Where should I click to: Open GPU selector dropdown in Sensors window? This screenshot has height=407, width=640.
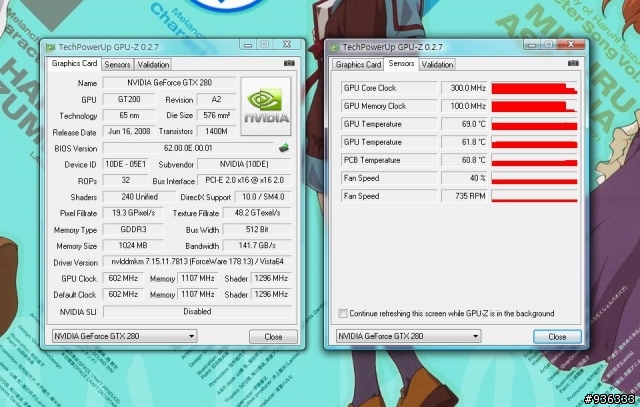(x=409, y=336)
